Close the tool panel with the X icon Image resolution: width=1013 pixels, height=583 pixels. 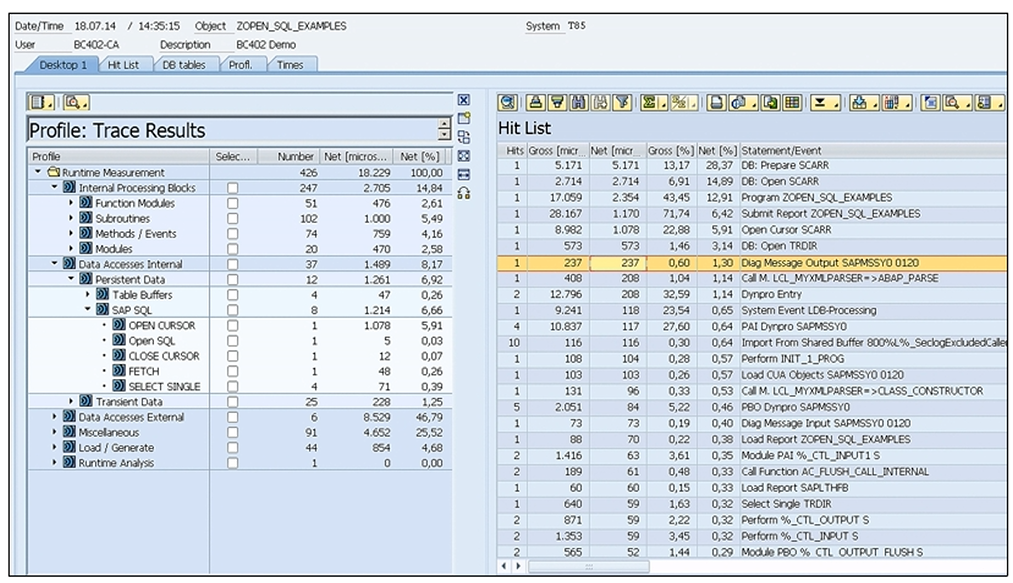463,100
